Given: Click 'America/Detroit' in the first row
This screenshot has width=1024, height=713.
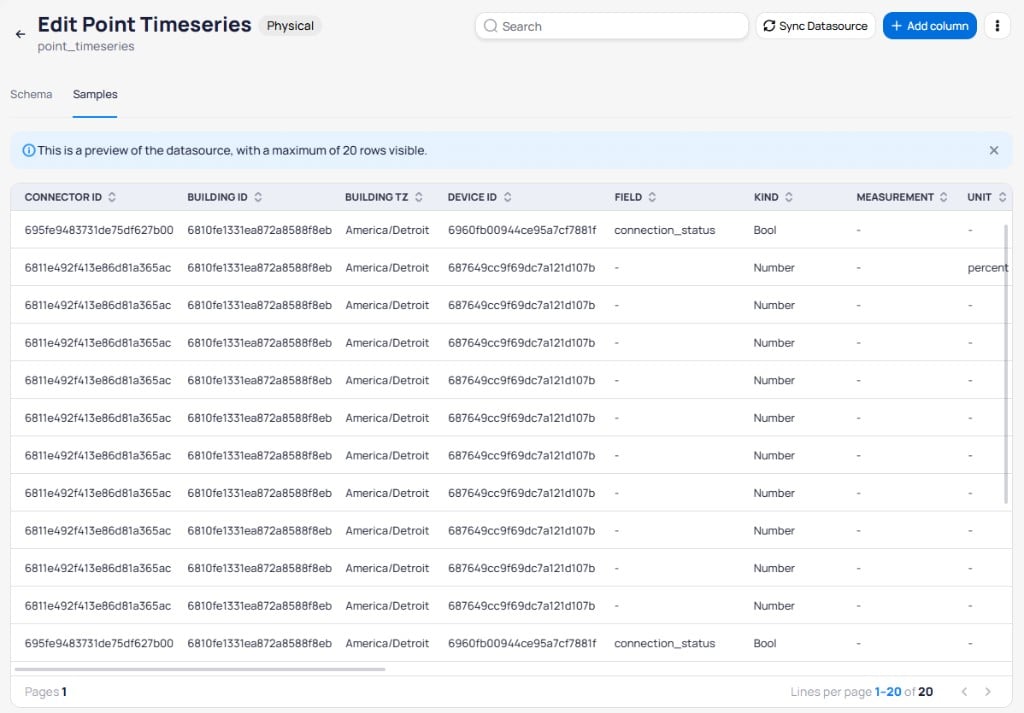Looking at the screenshot, I should 387,230.
